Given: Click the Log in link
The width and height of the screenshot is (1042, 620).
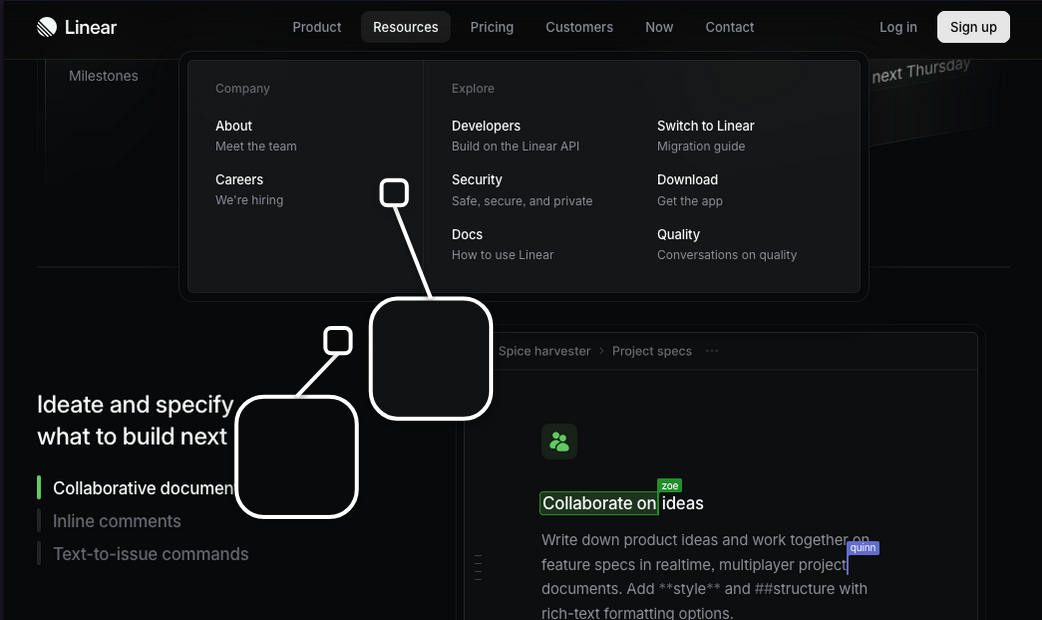Looking at the screenshot, I should pyautogui.click(x=897, y=27).
